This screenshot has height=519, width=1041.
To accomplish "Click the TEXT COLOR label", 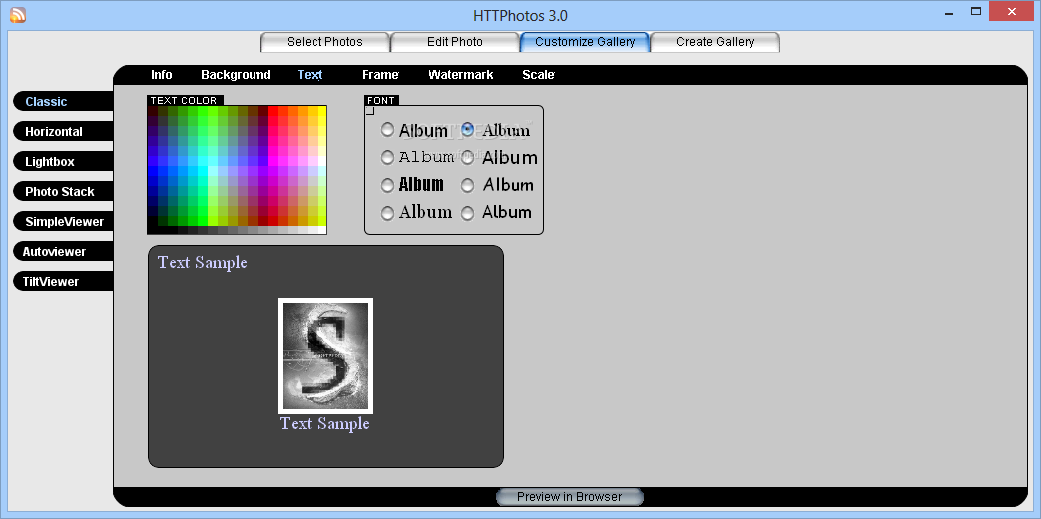I will [x=185, y=100].
